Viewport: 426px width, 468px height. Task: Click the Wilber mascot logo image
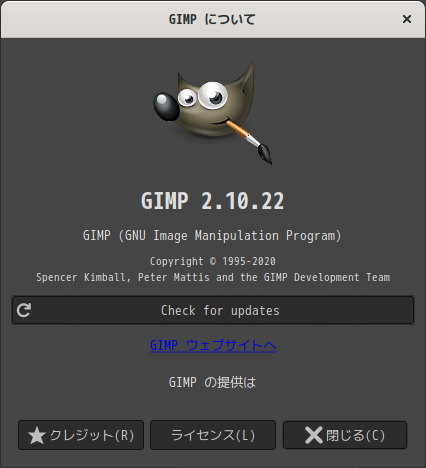pyautogui.click(x=213, y=113)
